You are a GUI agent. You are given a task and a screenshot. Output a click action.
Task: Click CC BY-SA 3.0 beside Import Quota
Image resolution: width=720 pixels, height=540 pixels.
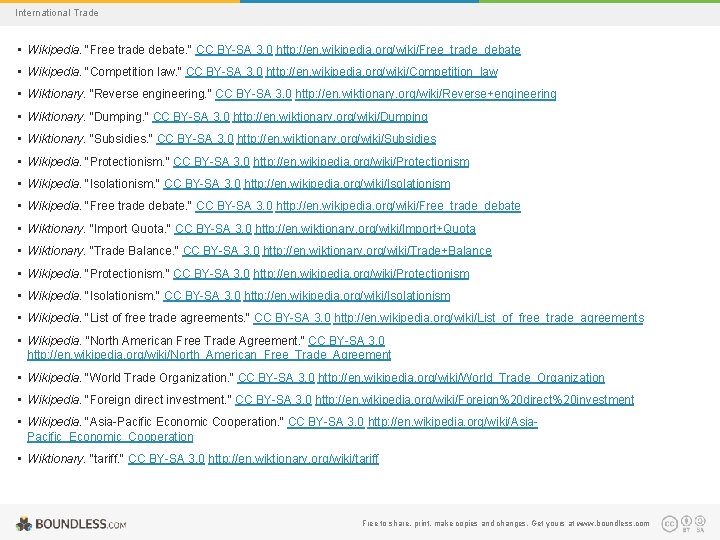(213, 229)
